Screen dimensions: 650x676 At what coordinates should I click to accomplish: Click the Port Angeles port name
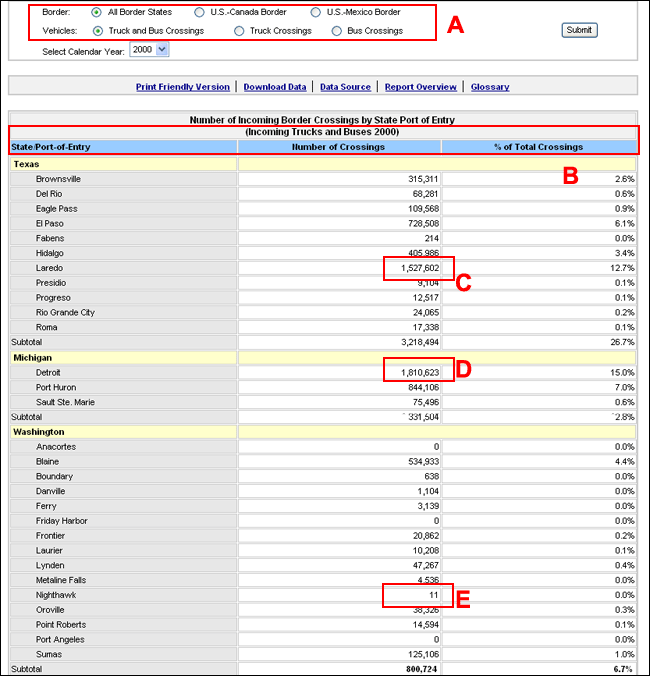[x=60, y=640]
